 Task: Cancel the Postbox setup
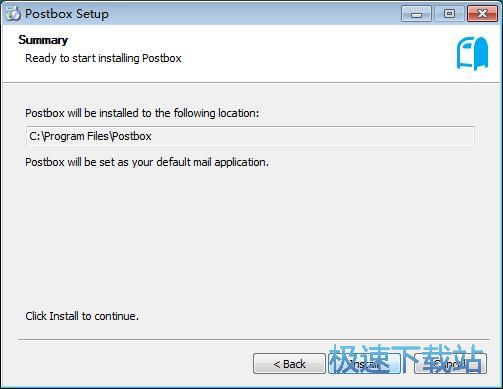point(450,364)
